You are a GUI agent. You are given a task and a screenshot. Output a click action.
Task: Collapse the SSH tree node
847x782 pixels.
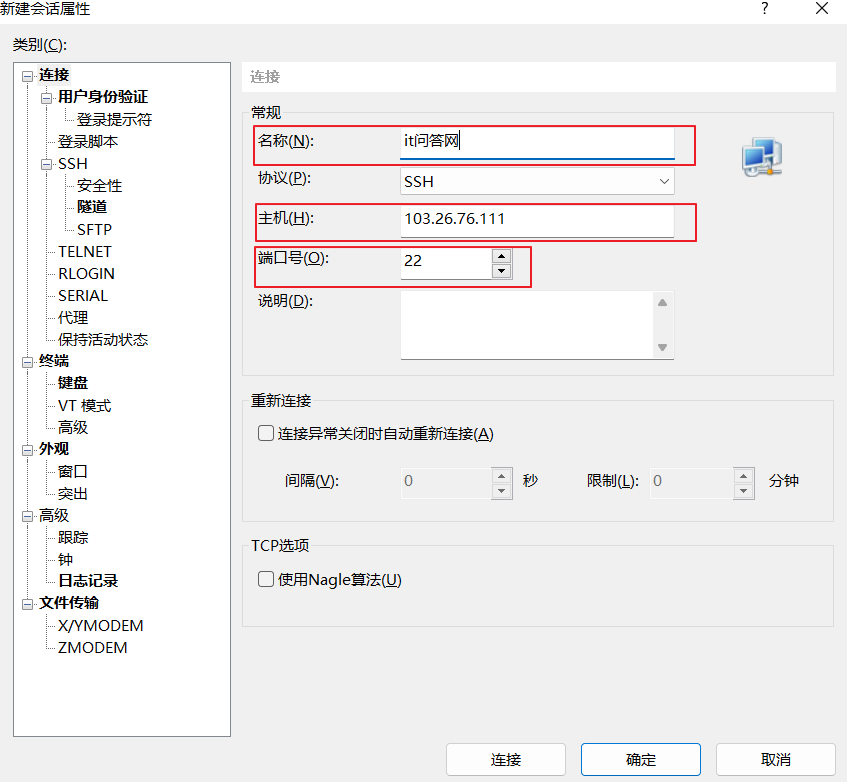(46, 164)
